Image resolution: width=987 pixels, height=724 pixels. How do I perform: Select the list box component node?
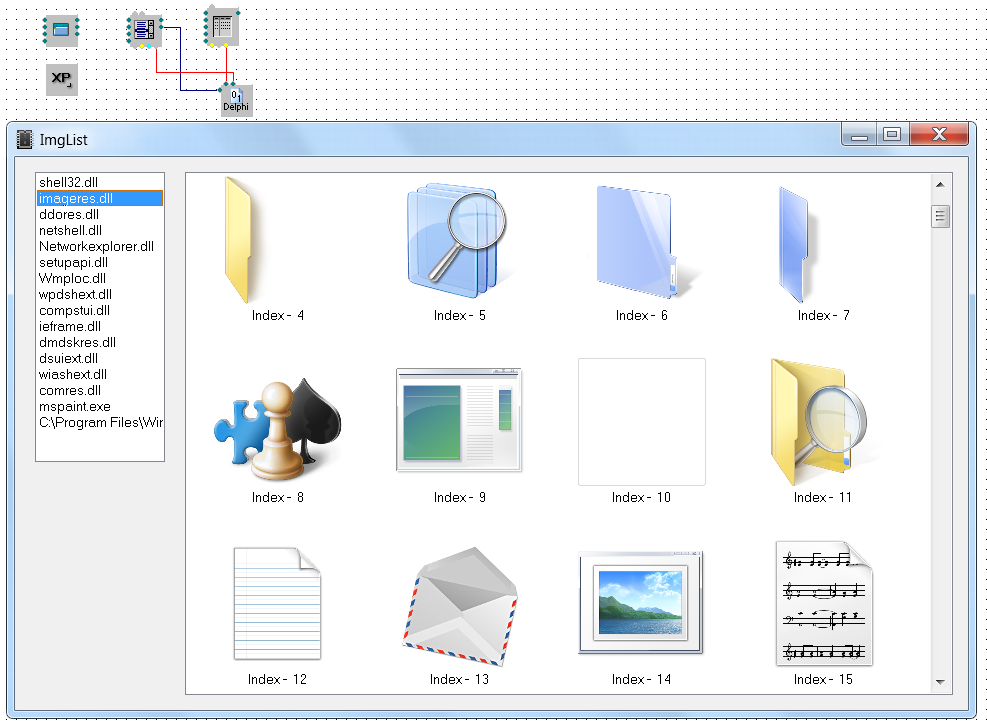[x=145, y=30]
